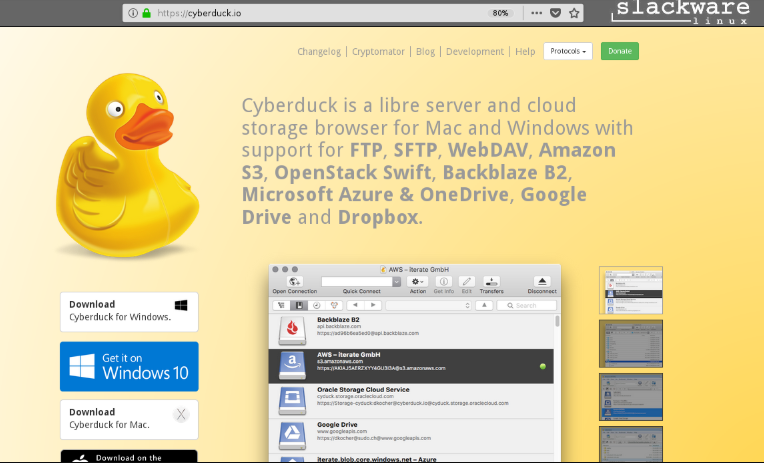This screenshot has width=764, height=463.
Task: Click the Google Drive drive icon
Action: (x=292, y=436)
